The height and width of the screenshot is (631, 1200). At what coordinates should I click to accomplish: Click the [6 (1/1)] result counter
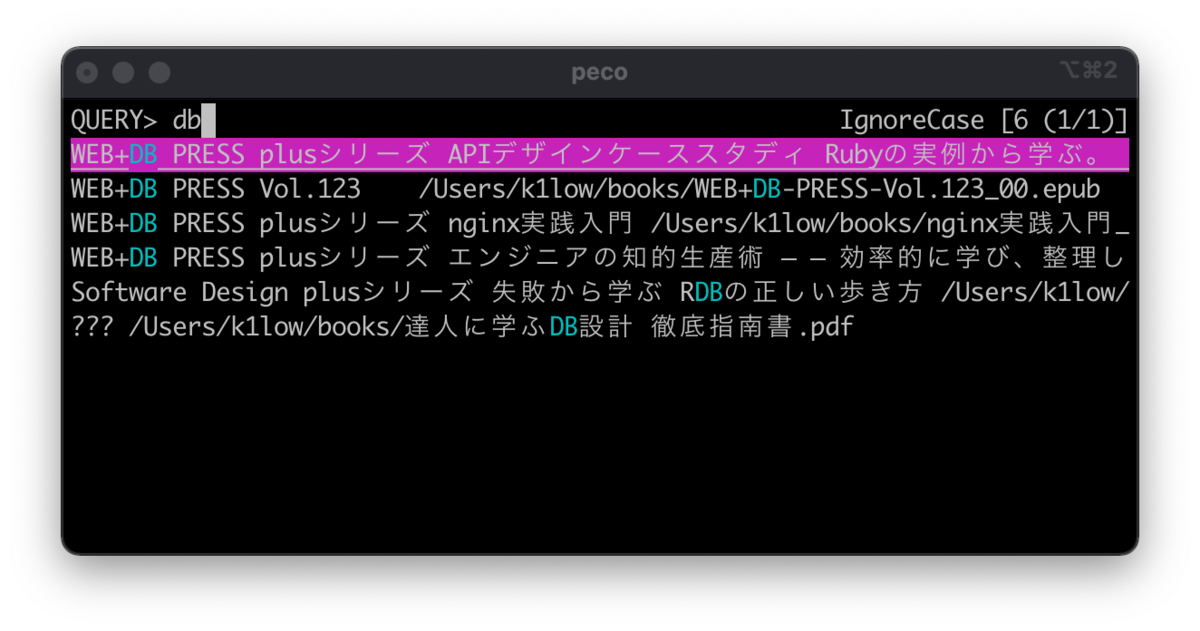(1064, 121)
